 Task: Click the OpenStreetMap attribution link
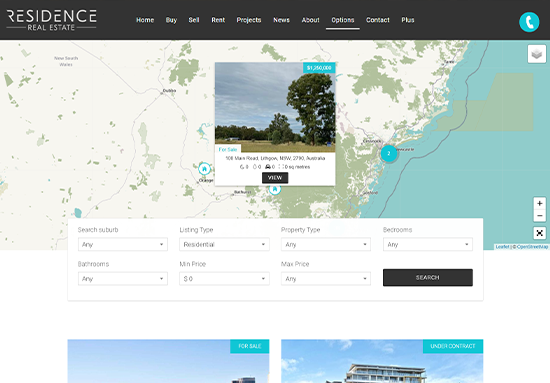pyautogui.click(x=532, y=247)
